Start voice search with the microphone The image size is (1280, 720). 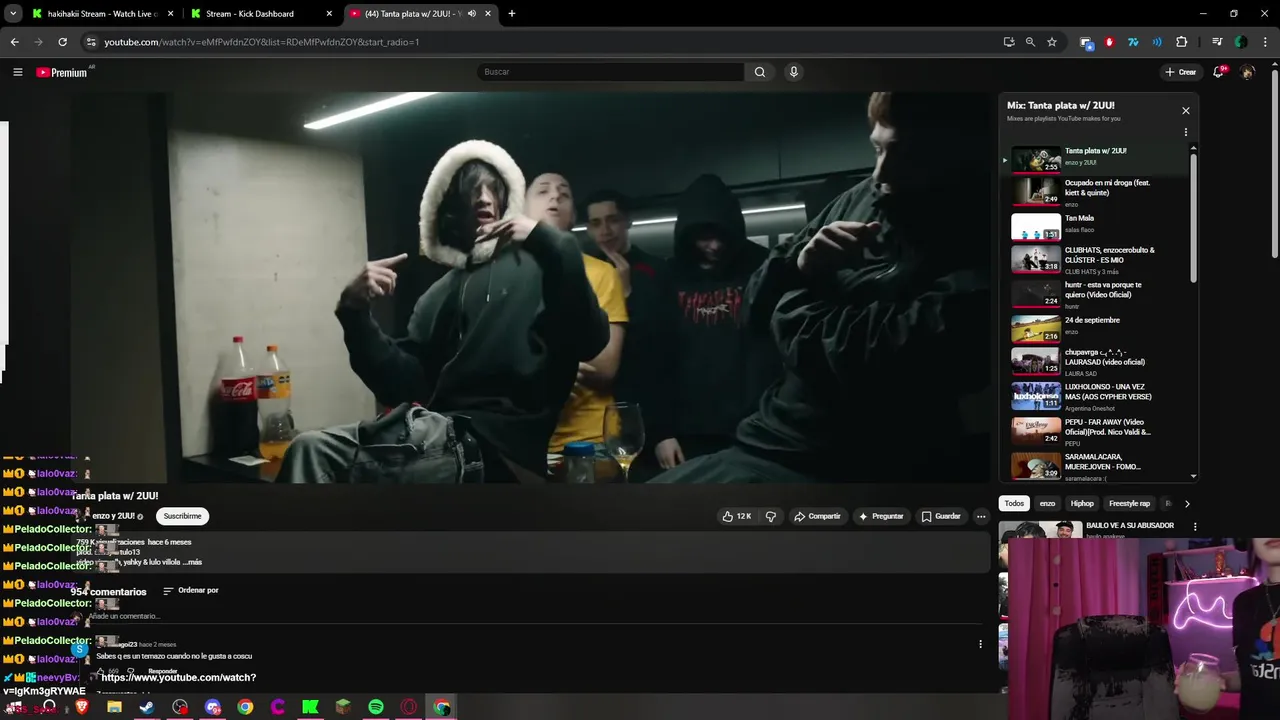click(793, 72)
